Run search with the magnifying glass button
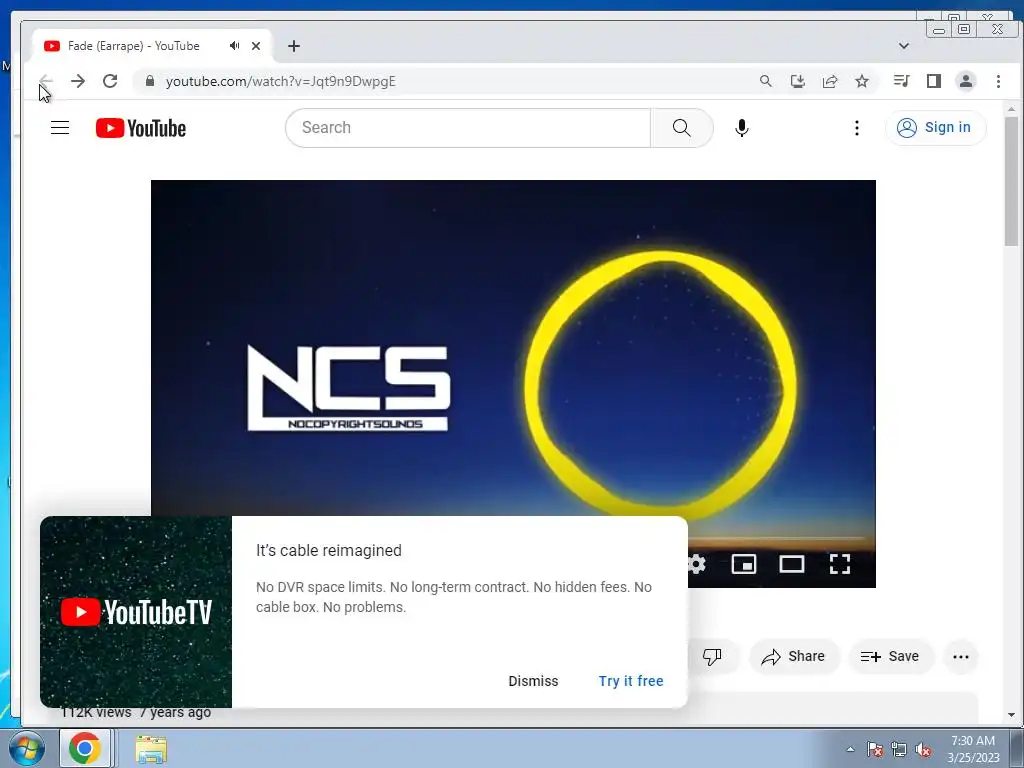Image resolution: width=1024 pixels, height=768 pixels. coord(682,128)
